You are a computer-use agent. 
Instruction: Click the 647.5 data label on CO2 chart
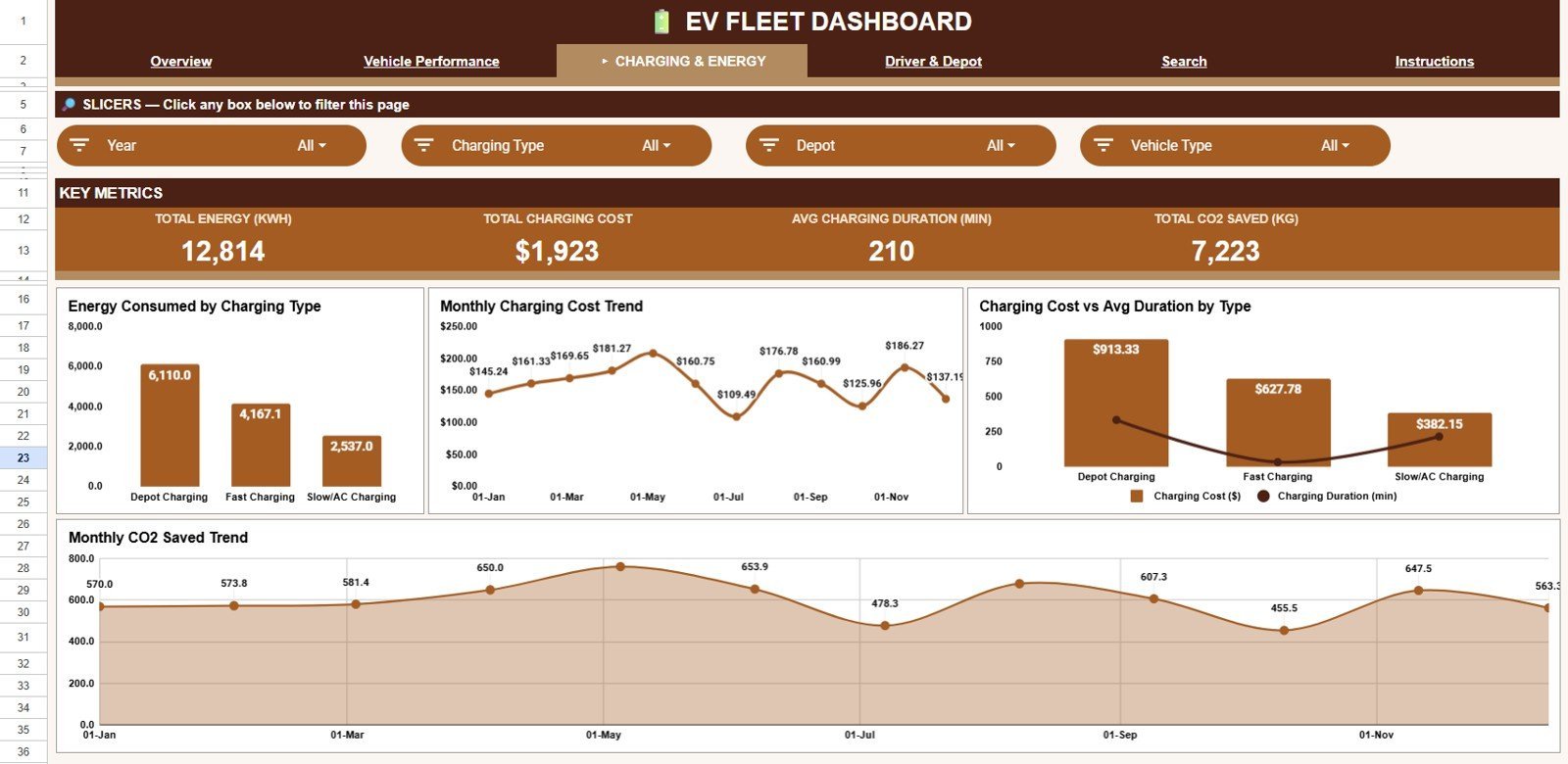coord(1418,568)
